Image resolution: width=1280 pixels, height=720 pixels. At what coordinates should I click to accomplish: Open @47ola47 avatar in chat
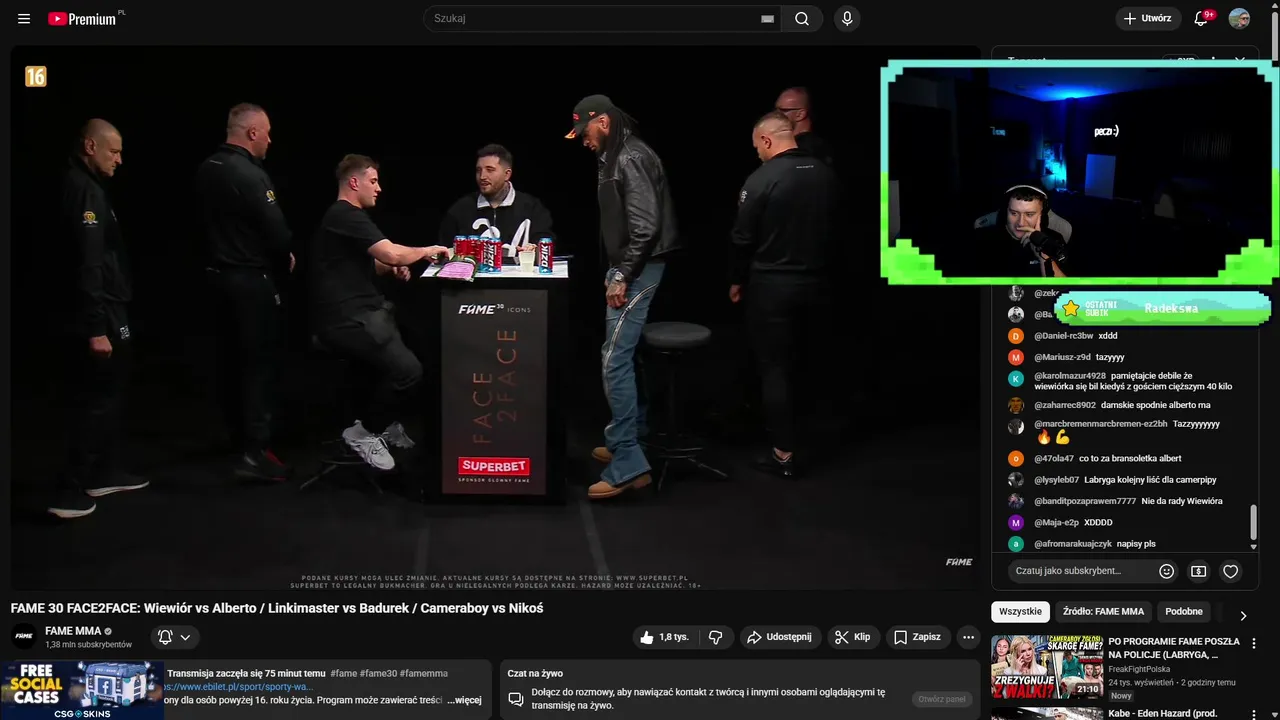point(1016,459)
